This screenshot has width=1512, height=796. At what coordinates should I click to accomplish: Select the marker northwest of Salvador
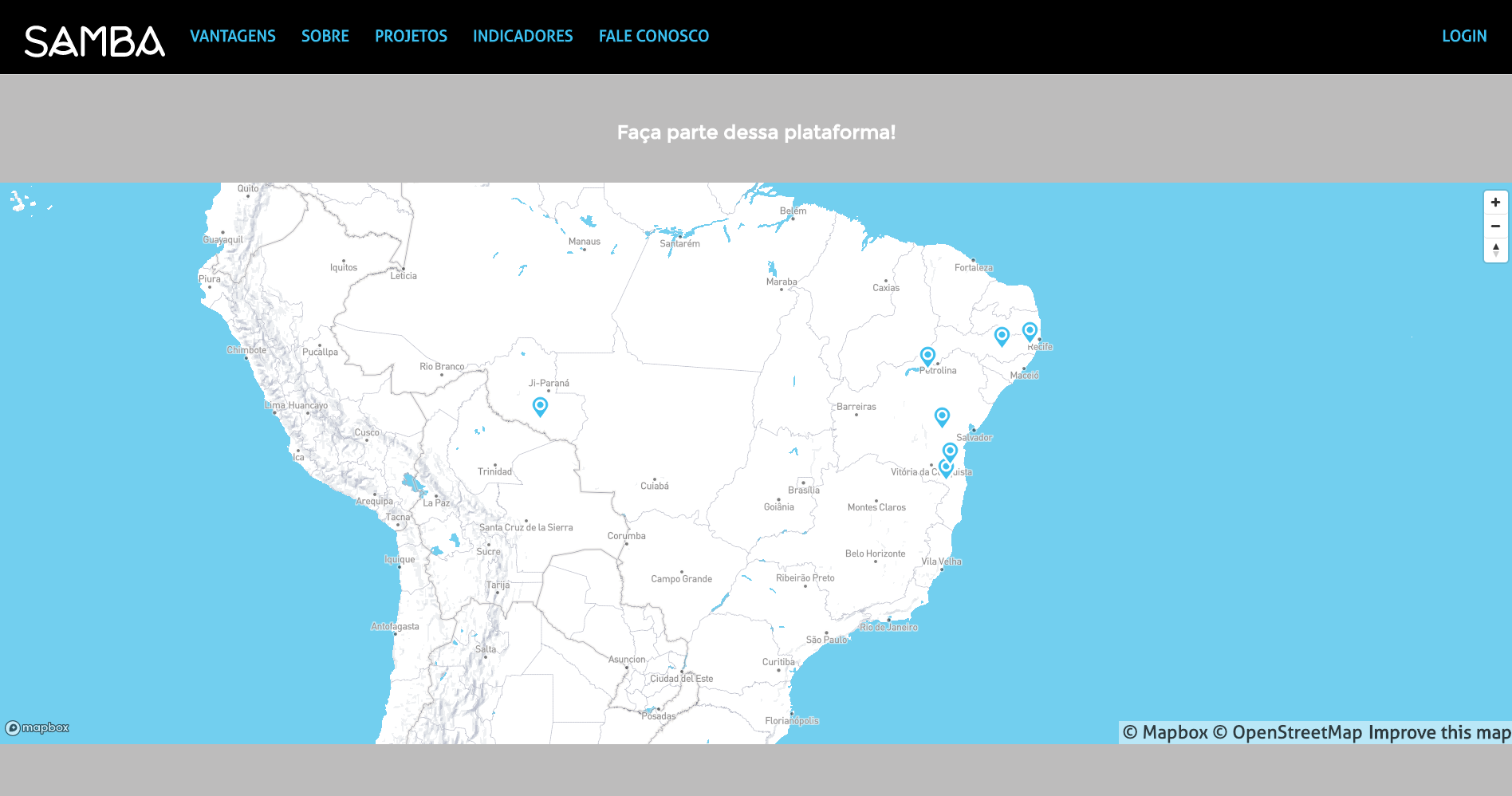pyautogui.click(x=942, y=416)
